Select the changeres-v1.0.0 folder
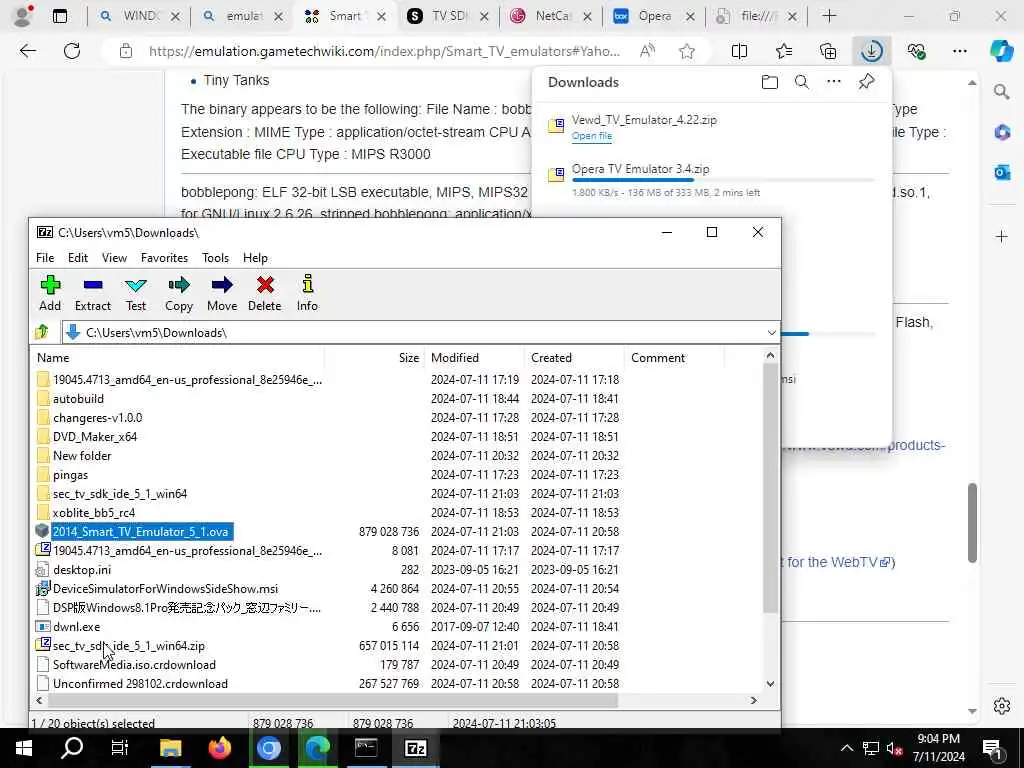1024x768 pixels. point(97,417)
